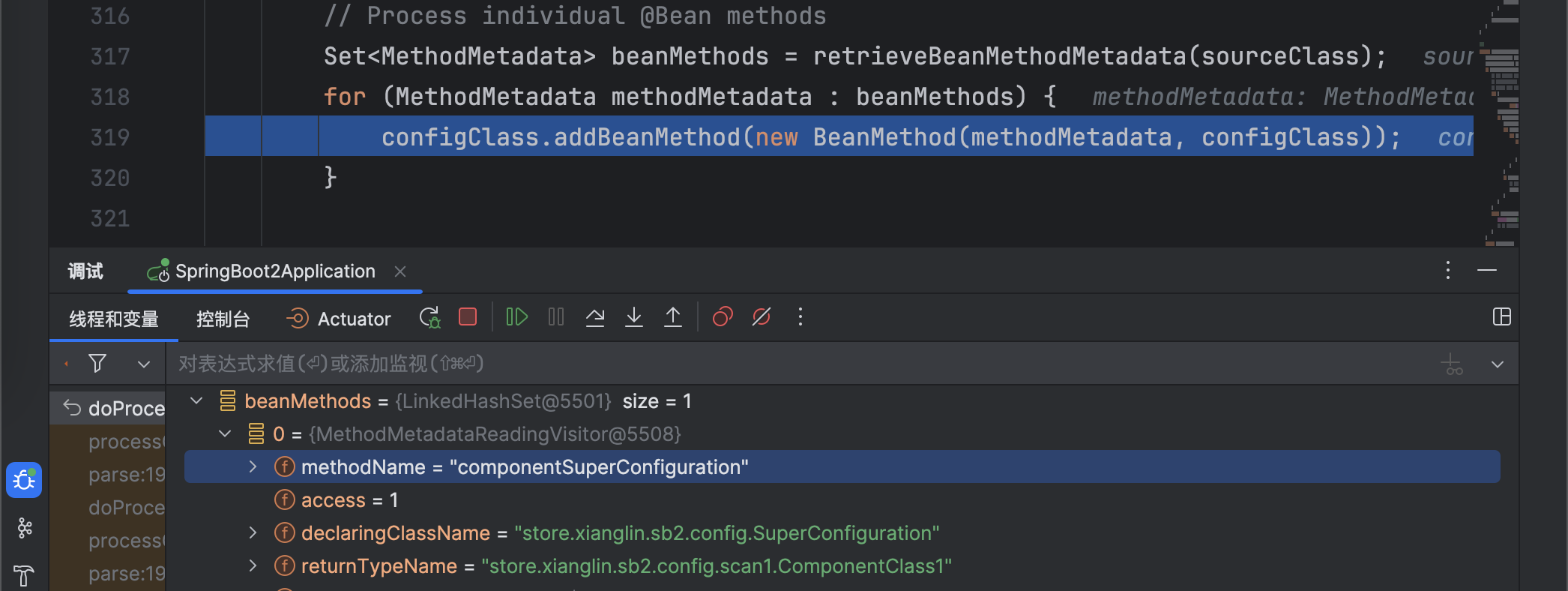Step out of current method
The image size is (1568, 591).
[673, 317]
